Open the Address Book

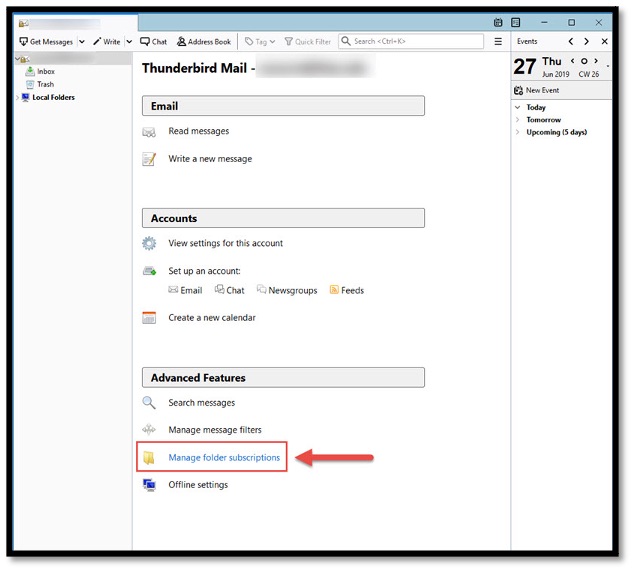coord(204,42)
